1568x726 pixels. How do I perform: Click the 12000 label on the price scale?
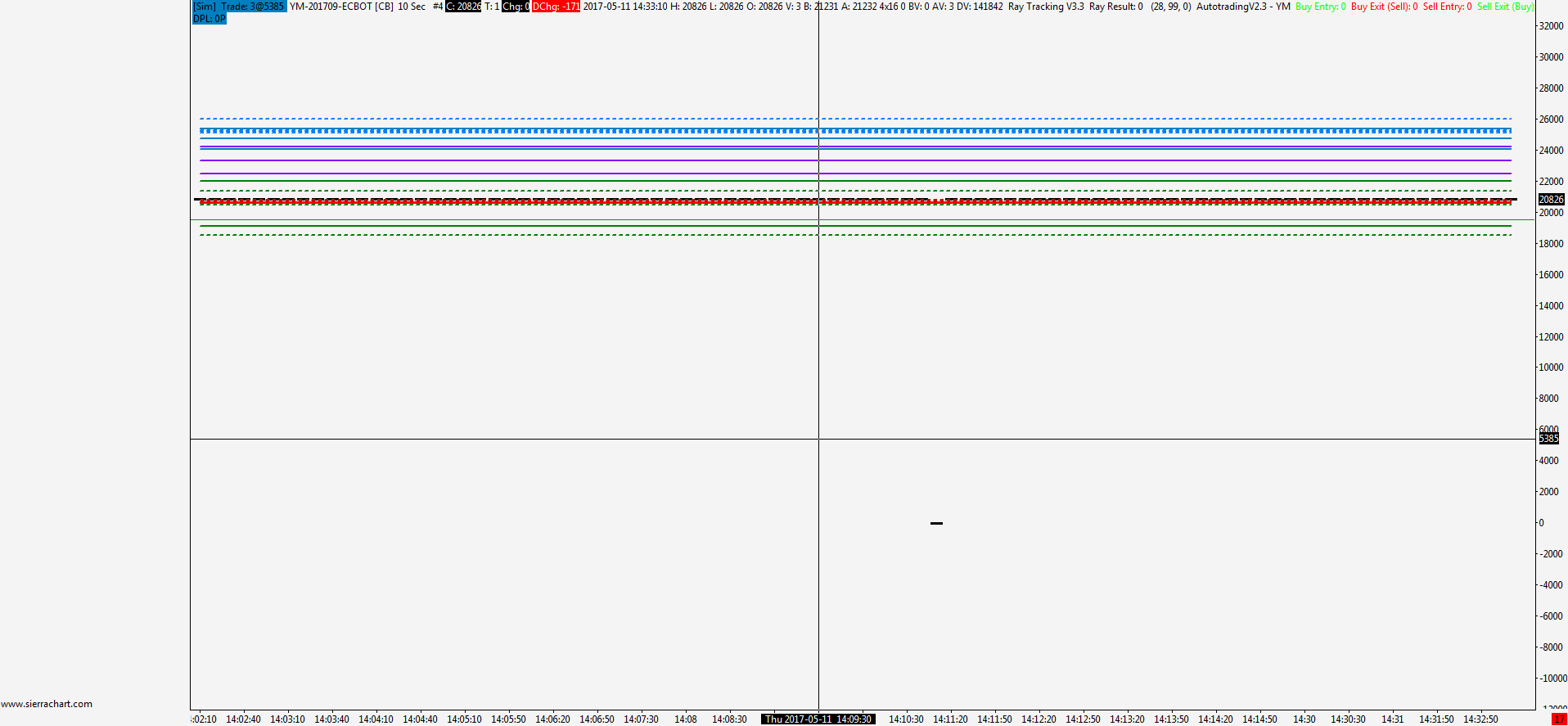(x=1551, y=337)
